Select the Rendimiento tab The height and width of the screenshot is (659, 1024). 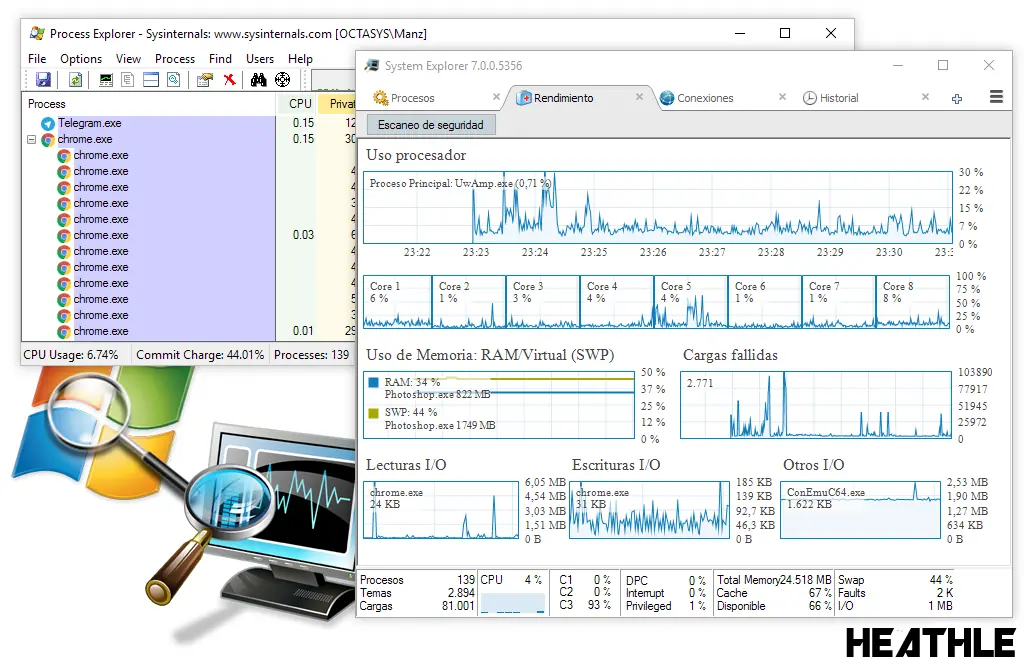(580, 98)
